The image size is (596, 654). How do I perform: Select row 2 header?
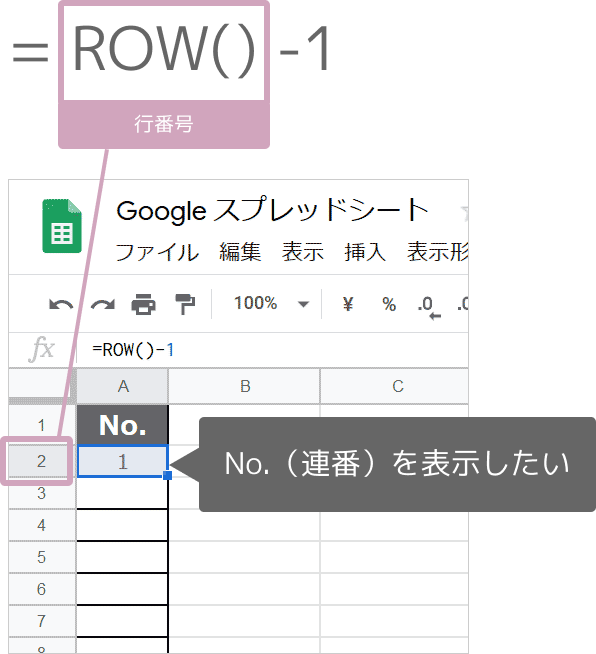coord(42,461)
